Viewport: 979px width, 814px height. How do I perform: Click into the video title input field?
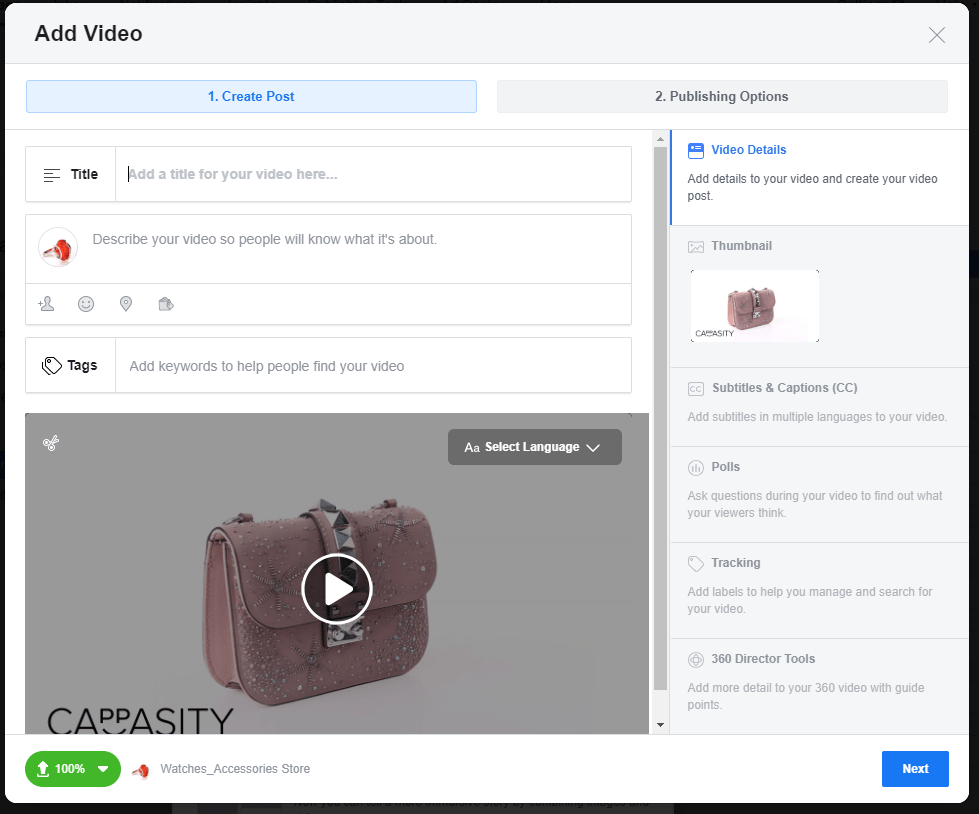tap(373, 174)
